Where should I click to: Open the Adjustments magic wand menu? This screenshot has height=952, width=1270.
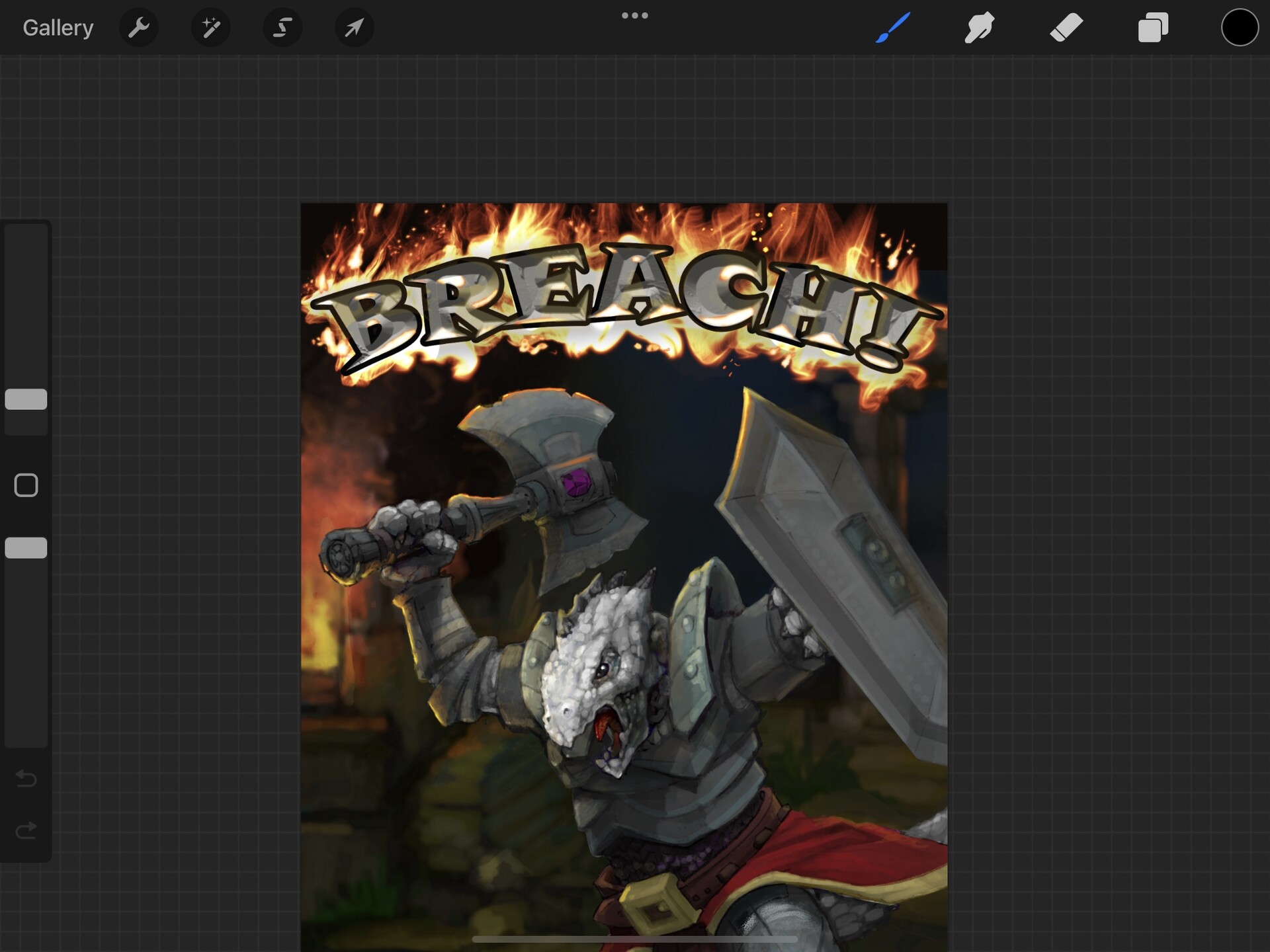pos(210,27)
